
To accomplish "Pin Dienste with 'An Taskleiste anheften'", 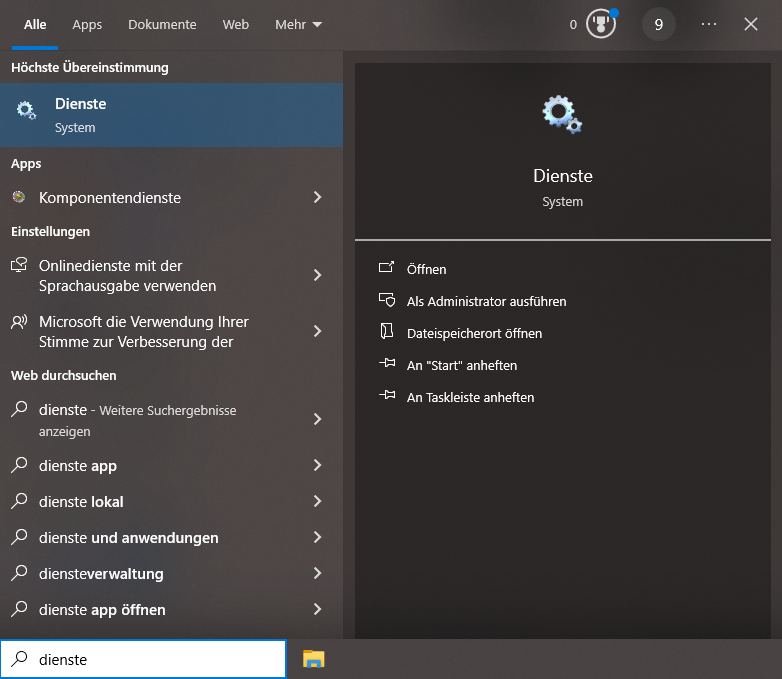I will click(x=470, y=397).
